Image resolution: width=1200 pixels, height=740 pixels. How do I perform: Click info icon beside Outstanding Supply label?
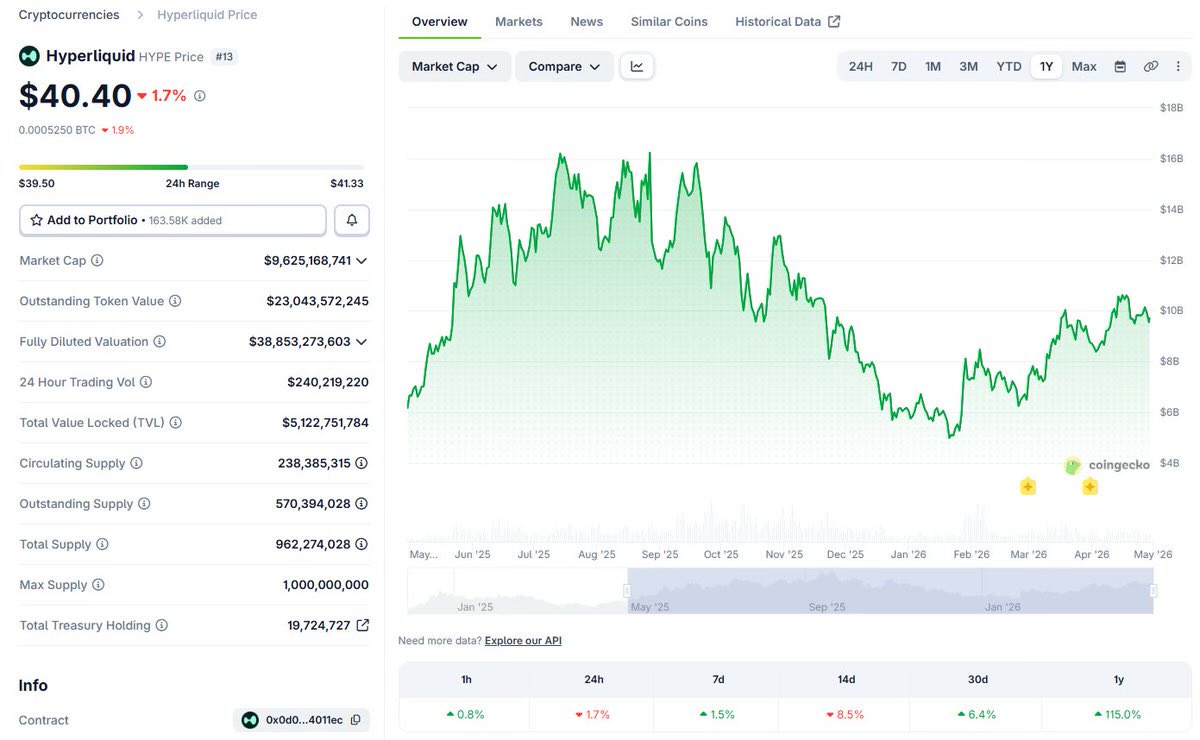[x=144, y=504]
